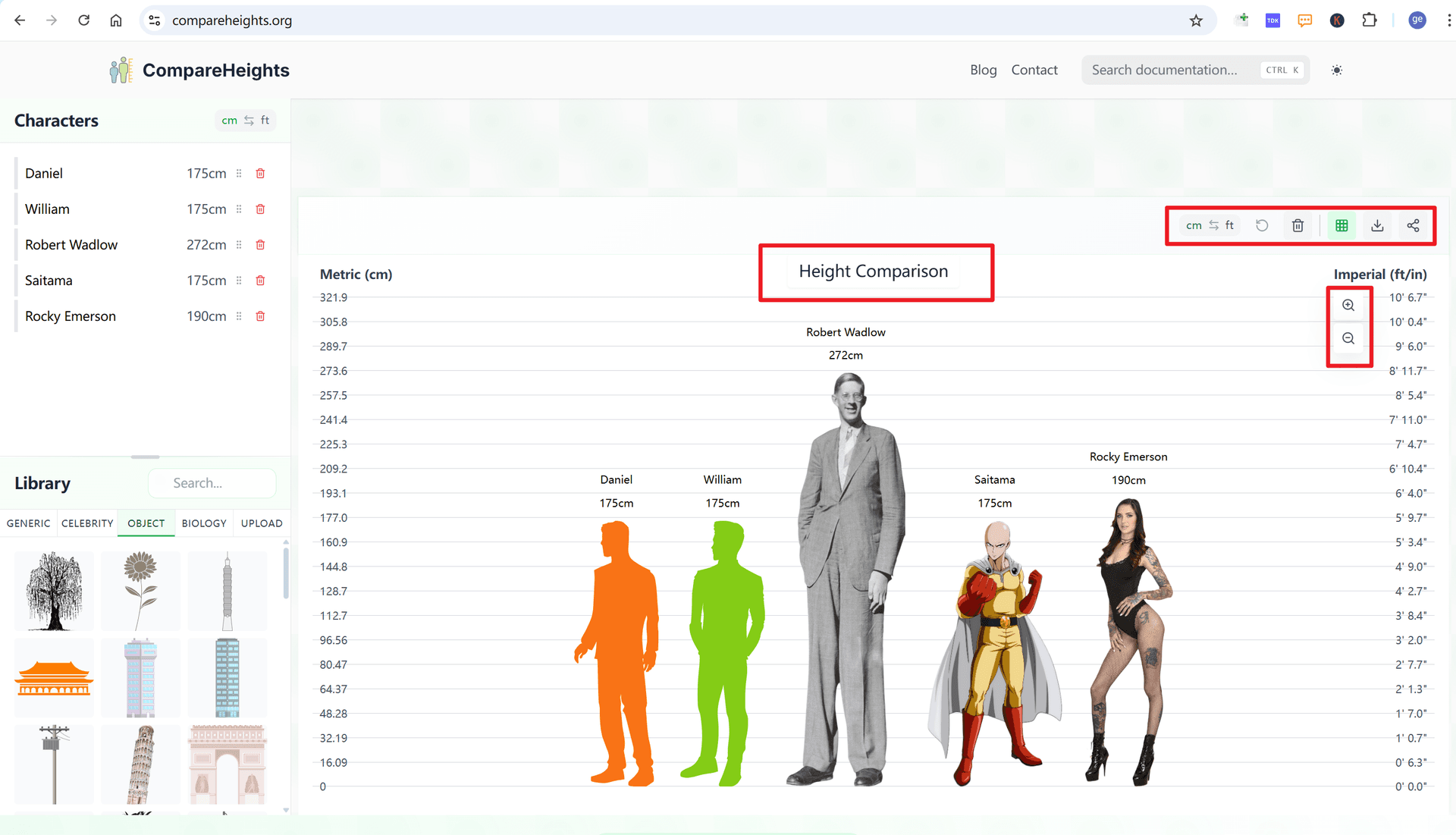Toggle cm/ft units in chart toolbar
Screen dimensions: 1456x835
[1210, 225]
